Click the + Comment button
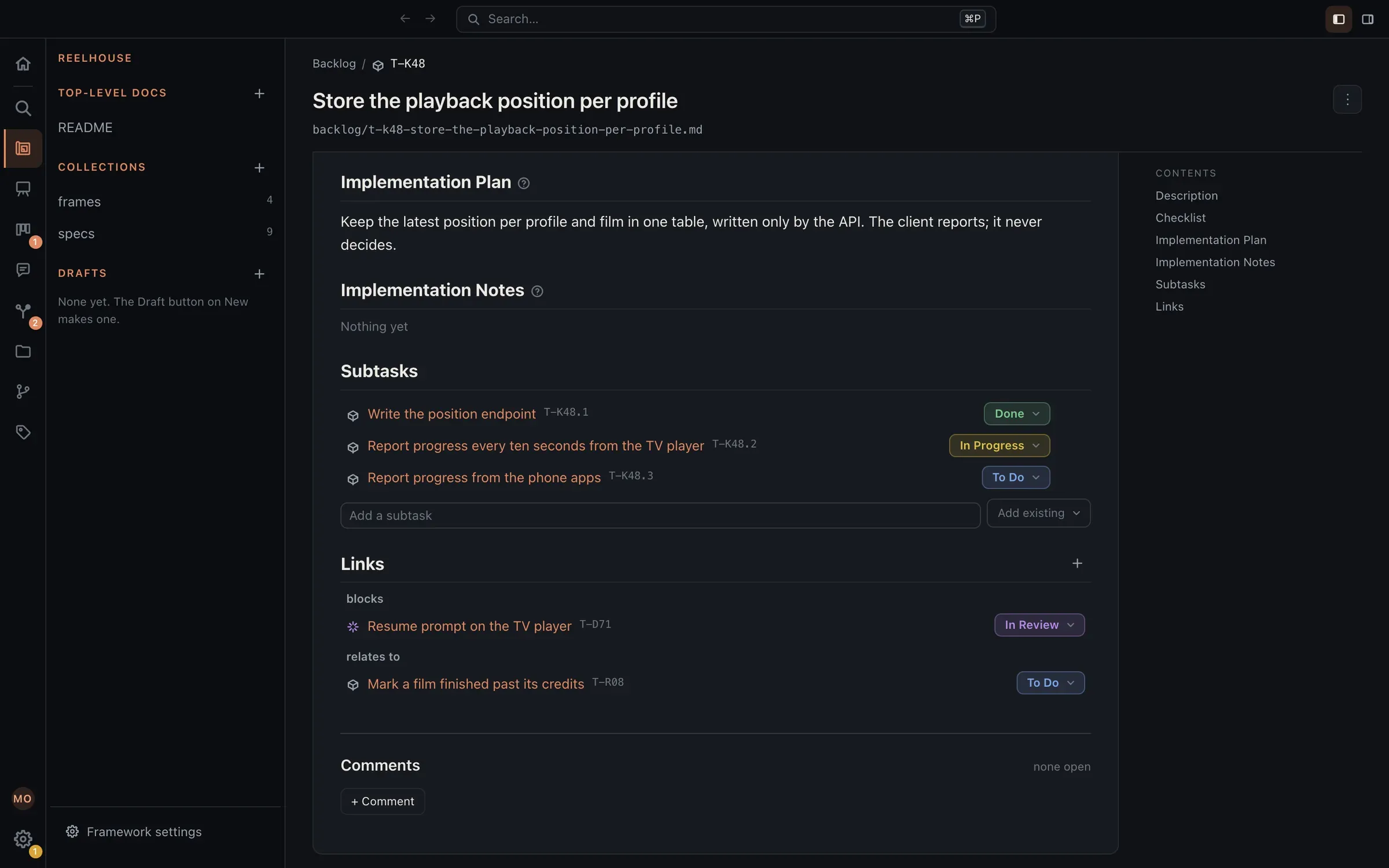The image size is (1389, 868). tap(383, 801)
